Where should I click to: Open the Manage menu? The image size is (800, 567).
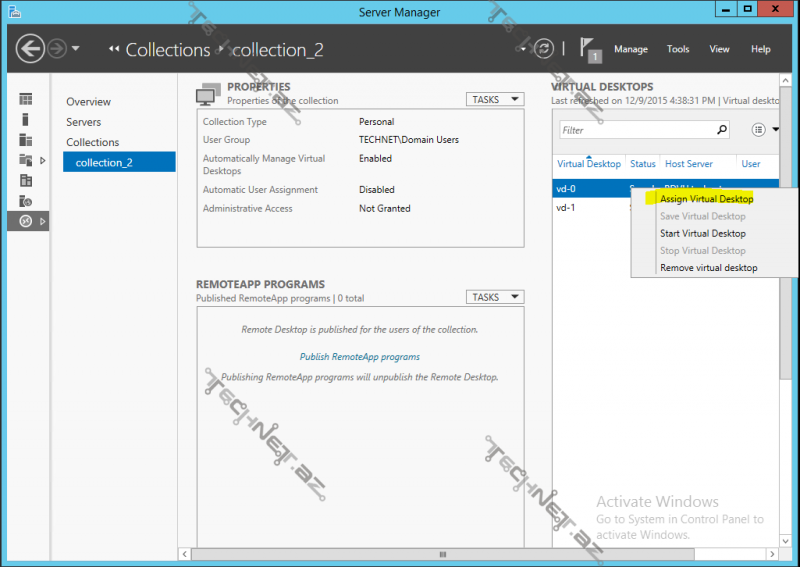[x=630, y=49]
